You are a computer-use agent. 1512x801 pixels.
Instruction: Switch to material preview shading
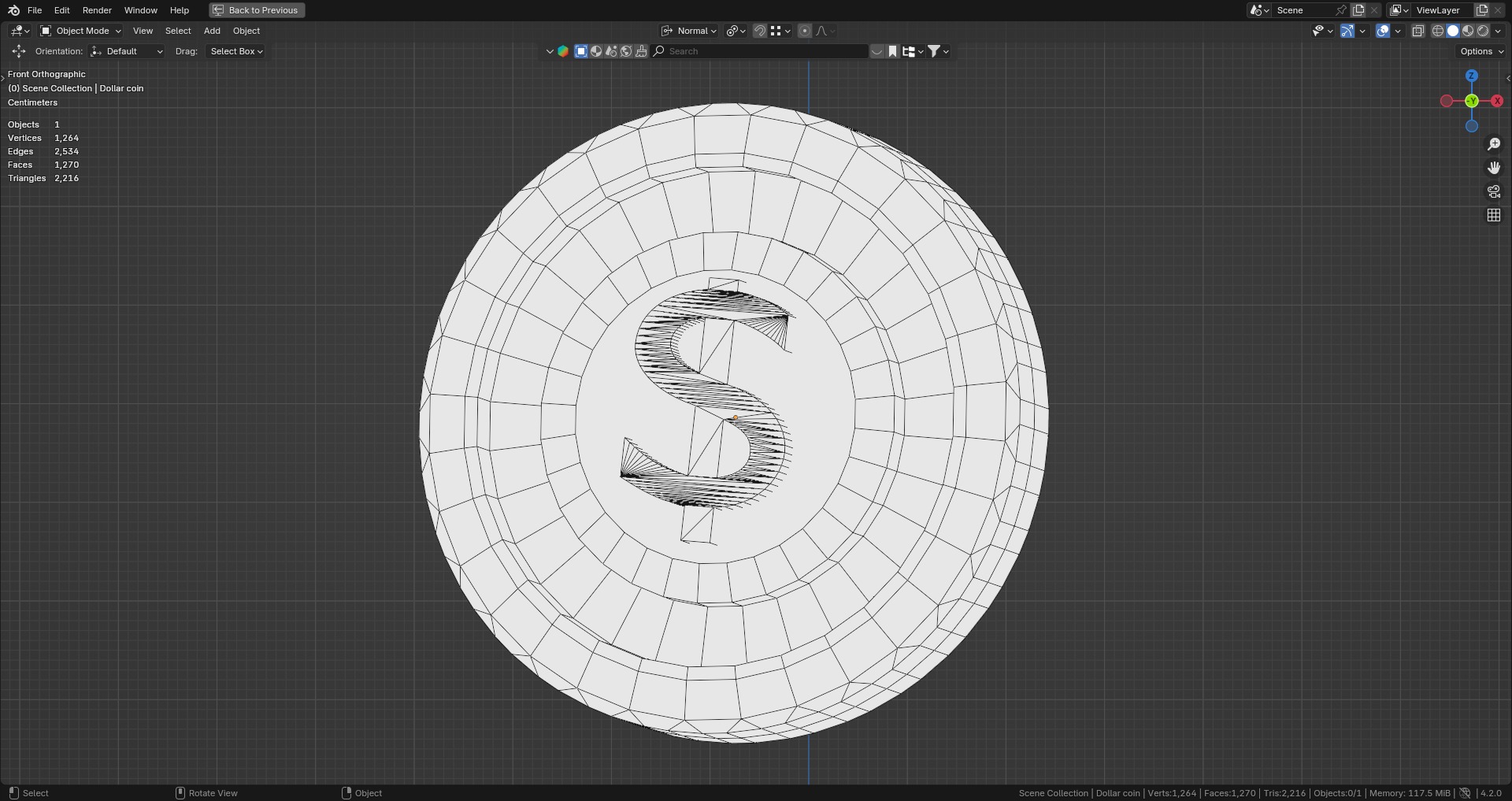(1468, 31)
